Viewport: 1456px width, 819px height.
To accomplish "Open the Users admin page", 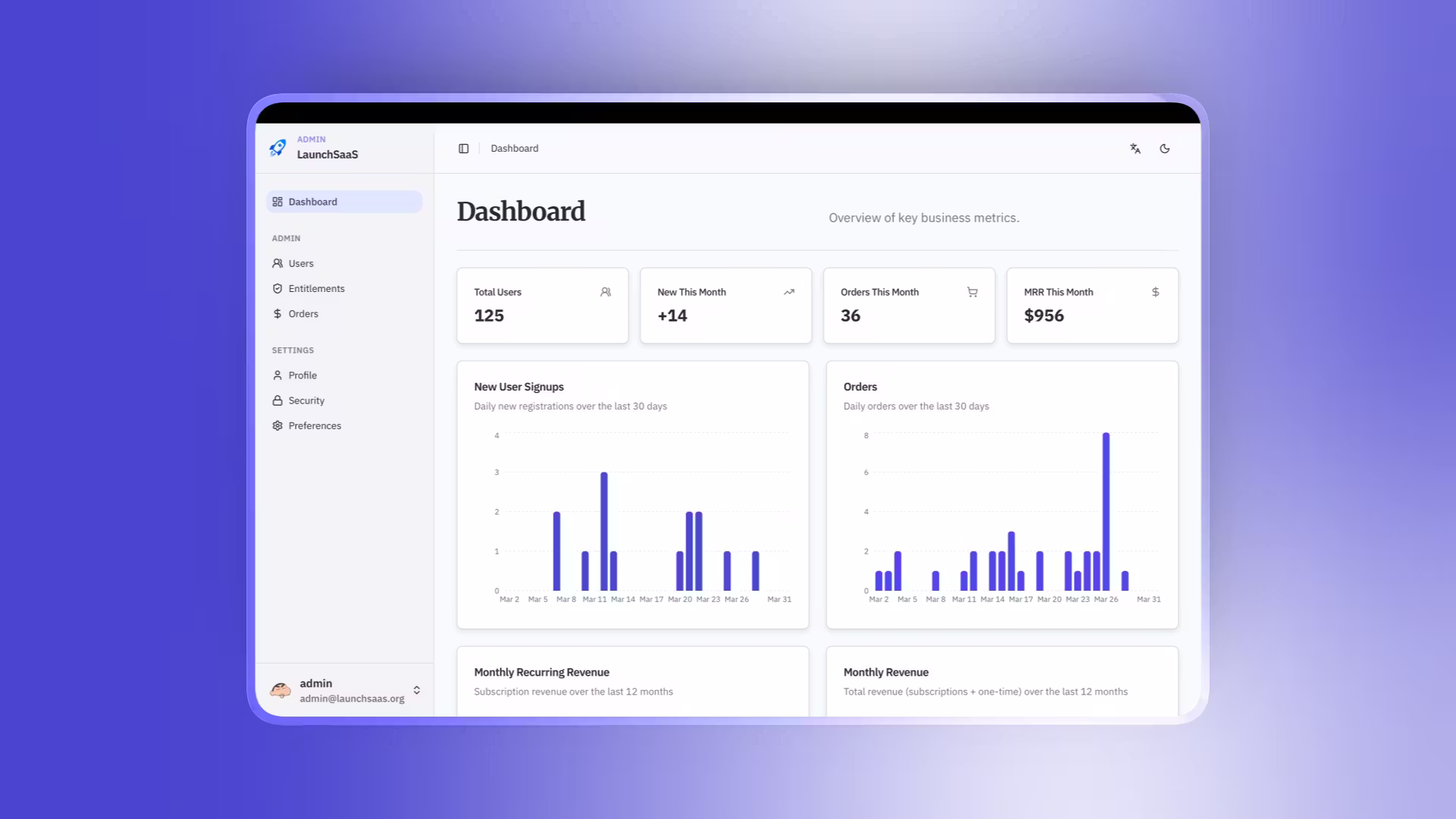I will coord(302,263).
